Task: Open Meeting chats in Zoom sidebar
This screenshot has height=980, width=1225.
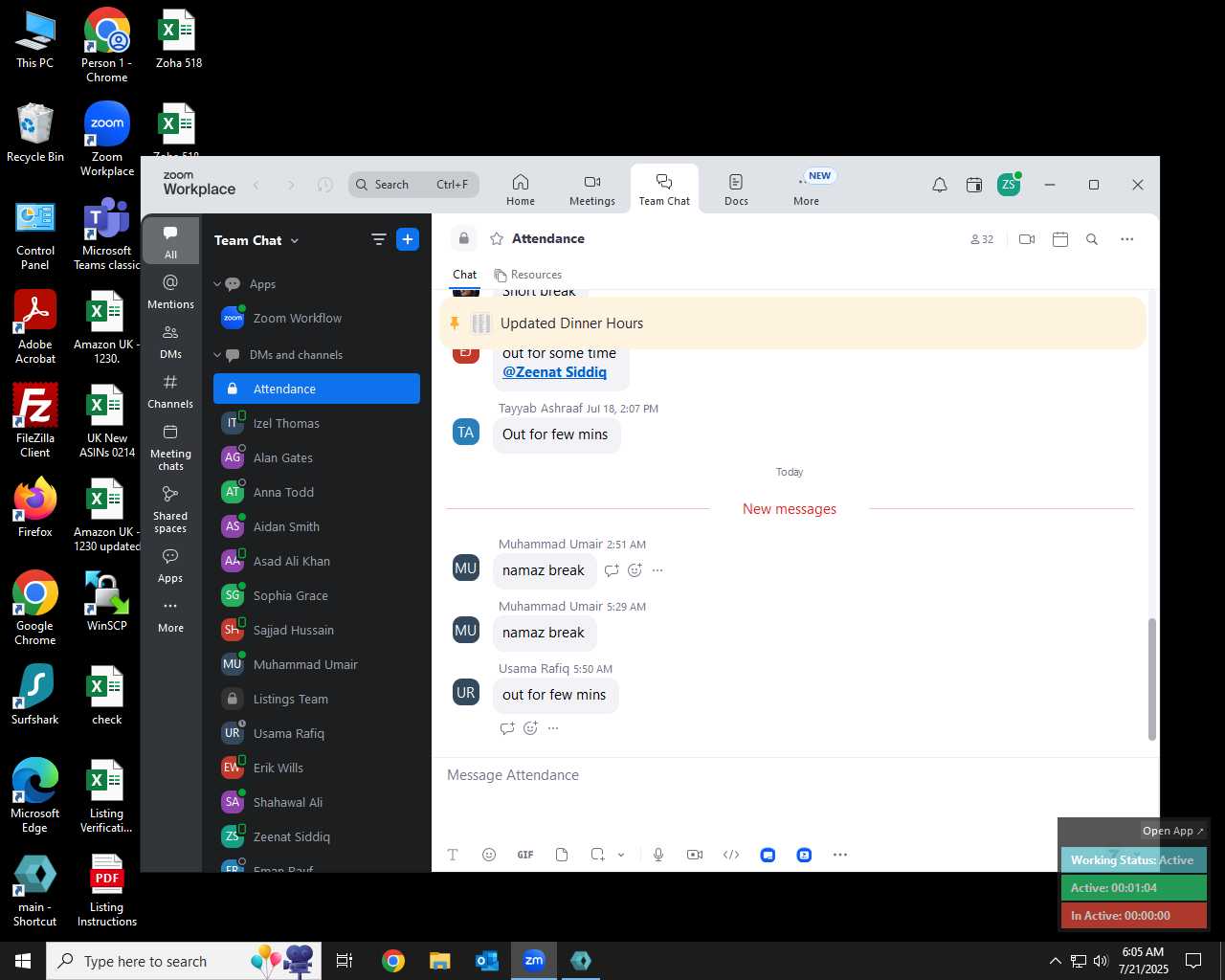Action: [170, 447]
